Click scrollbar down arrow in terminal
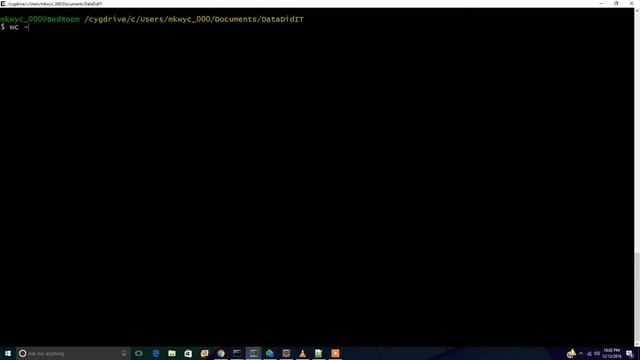 coord(637,344)
